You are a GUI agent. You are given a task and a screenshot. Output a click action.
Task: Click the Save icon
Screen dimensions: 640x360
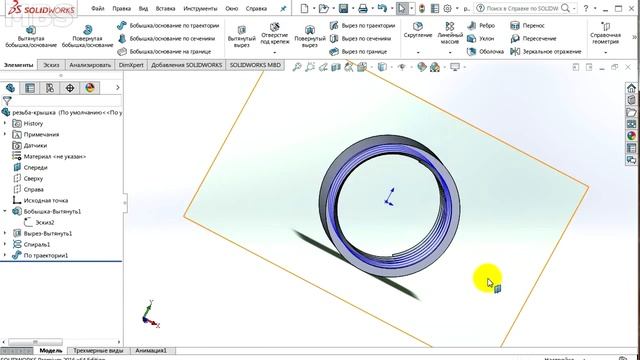coord(343,8)
